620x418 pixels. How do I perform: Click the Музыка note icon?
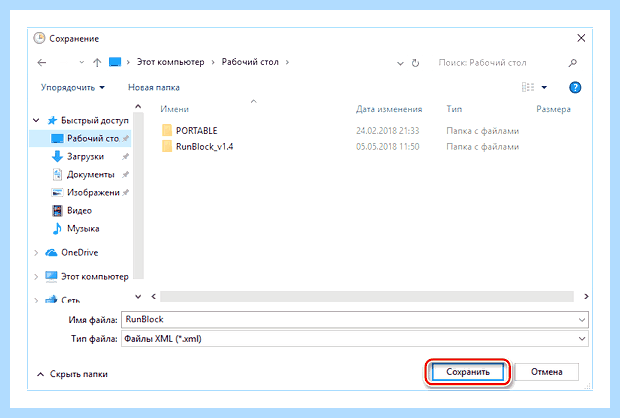tap(57, 229)
